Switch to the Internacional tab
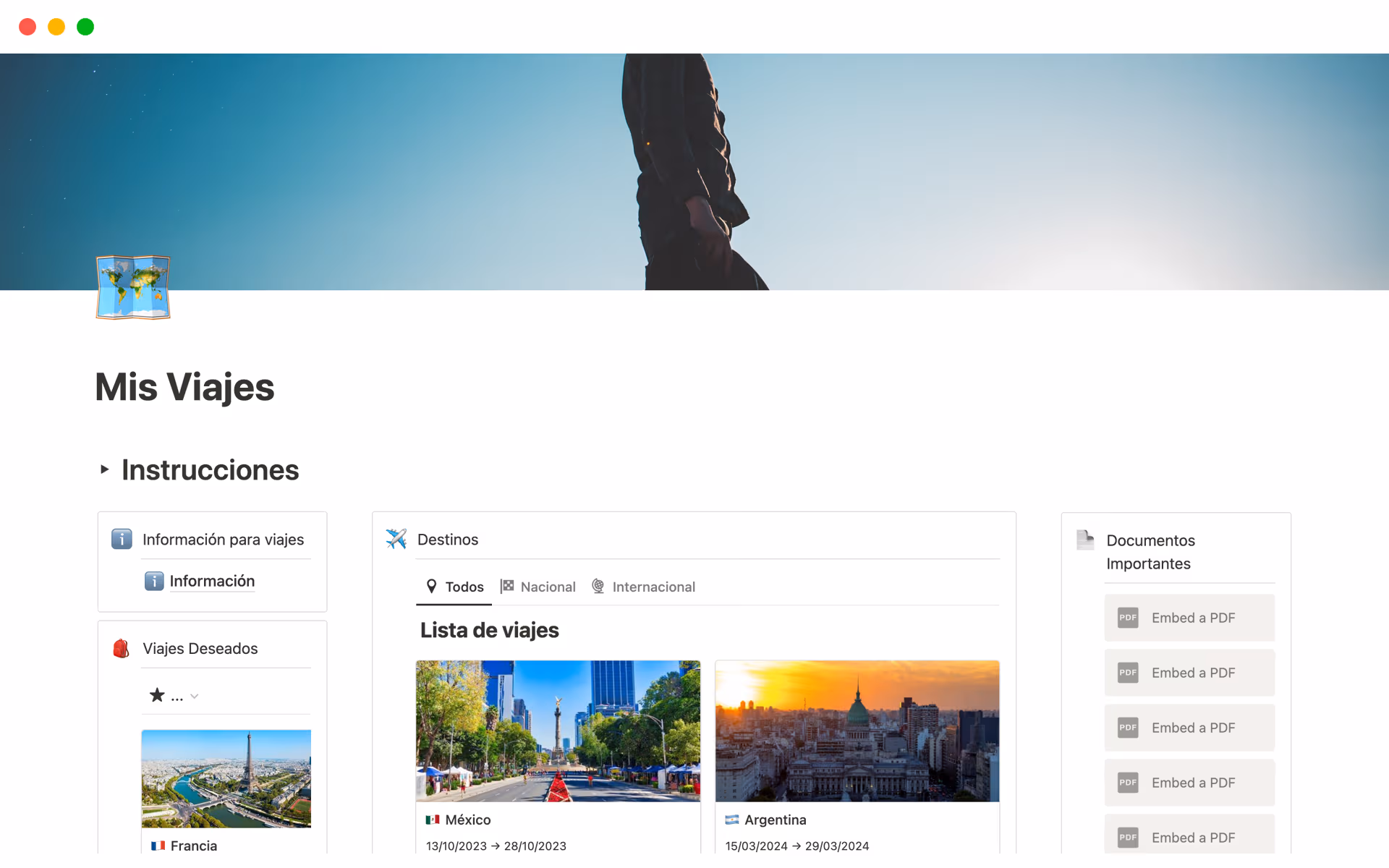This screenshot has width=1389, height=868. click(644, 587)
